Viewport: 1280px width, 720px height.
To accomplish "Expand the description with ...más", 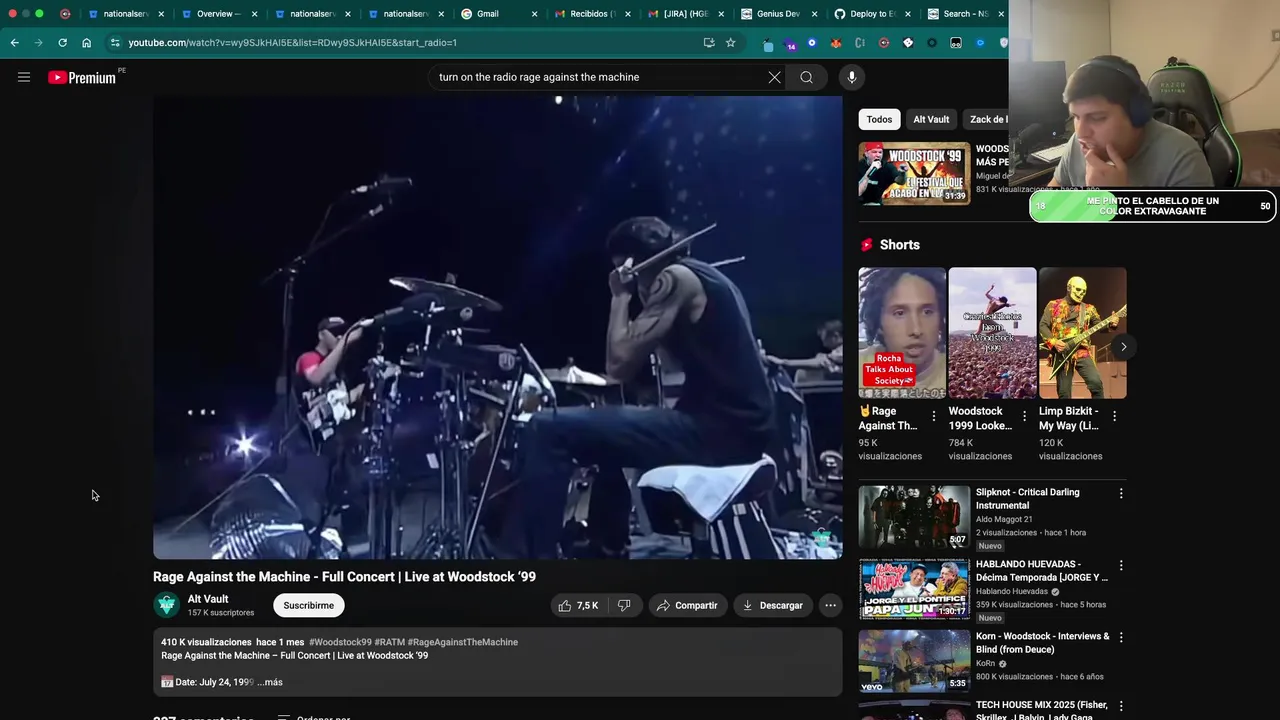I will pos(270,682).
